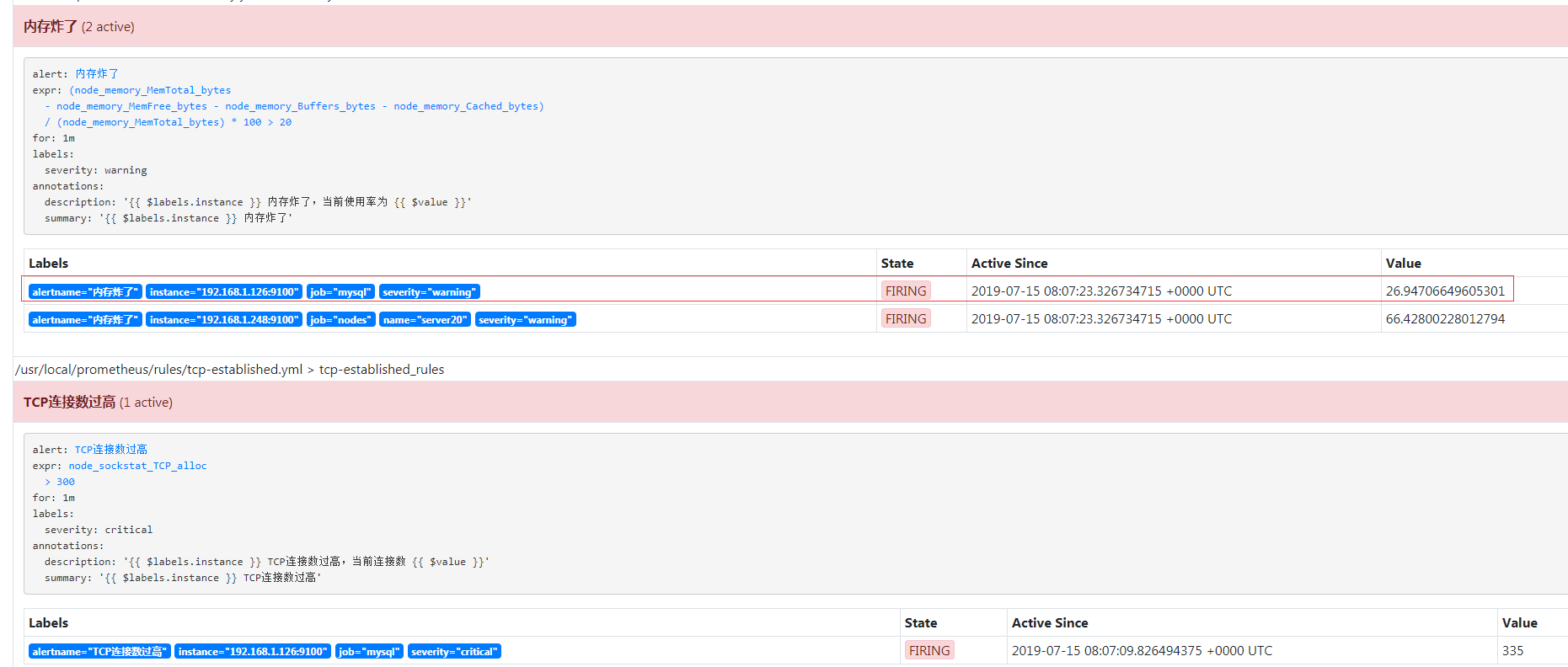Click the FIRING state badge in TCP alert row

(929, 651)
